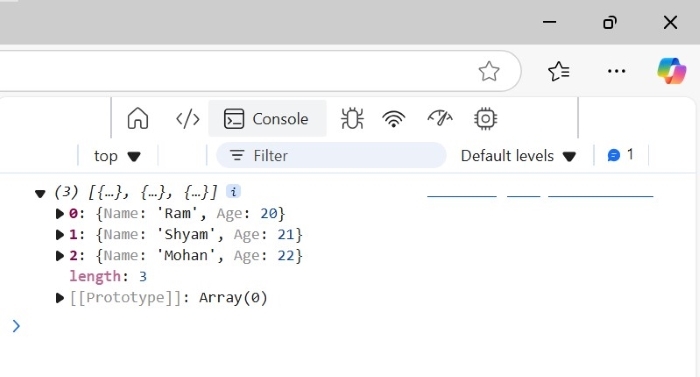
Task: Click the Array(0) prototype value
Action: click(x=233, y=298)
